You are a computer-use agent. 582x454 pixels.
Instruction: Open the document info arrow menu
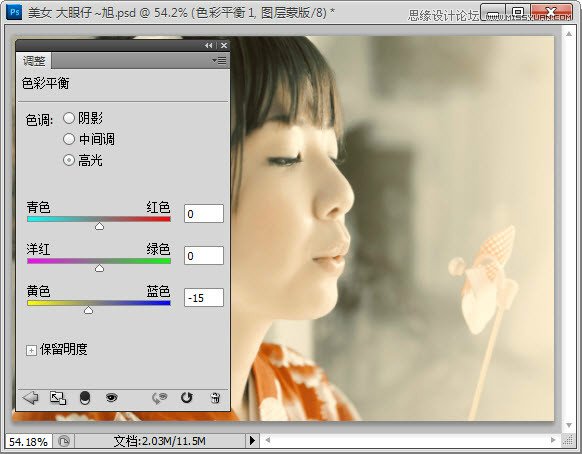(252, 441)
